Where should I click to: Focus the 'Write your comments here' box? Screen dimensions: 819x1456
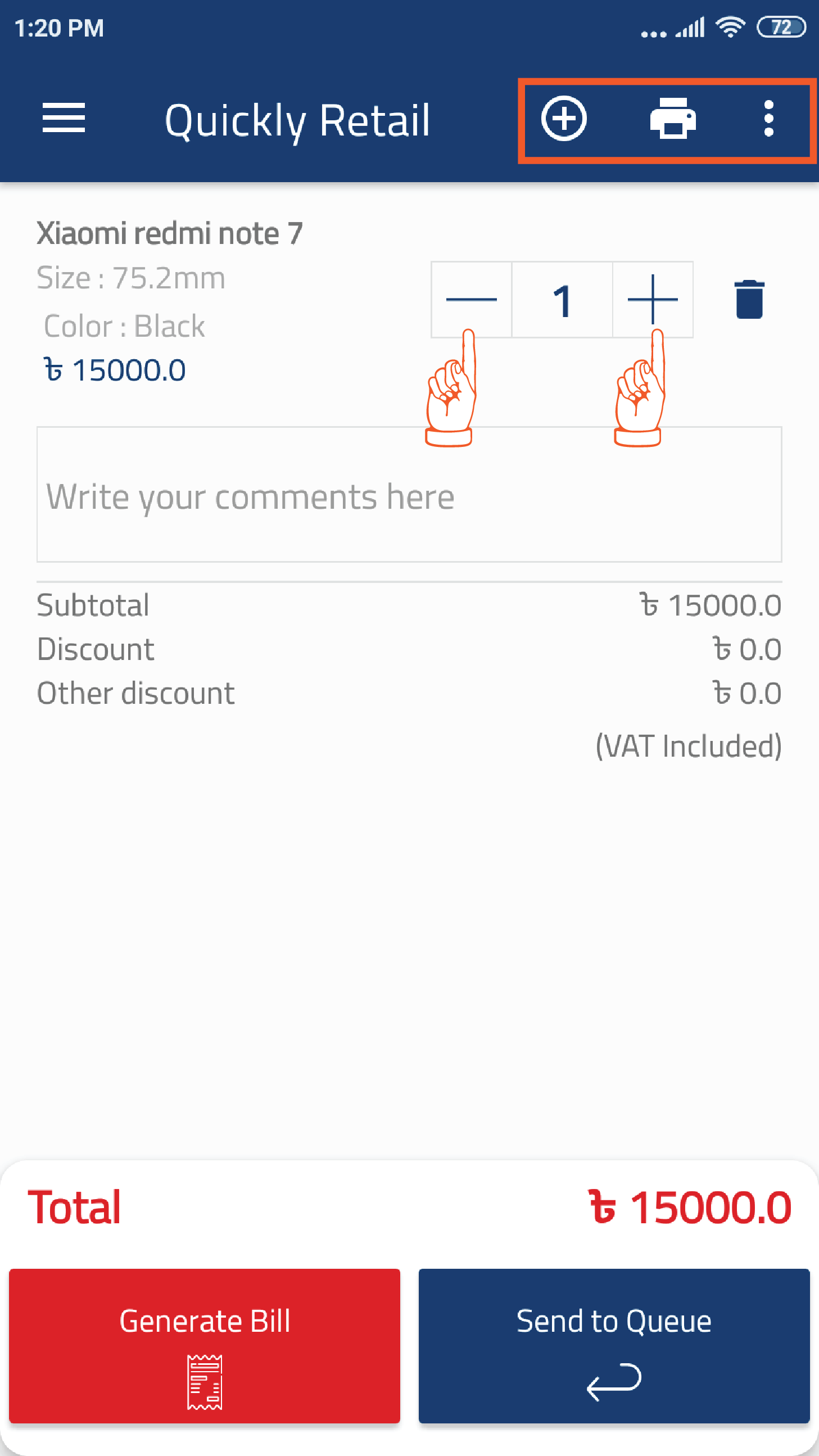coord(409,495)
